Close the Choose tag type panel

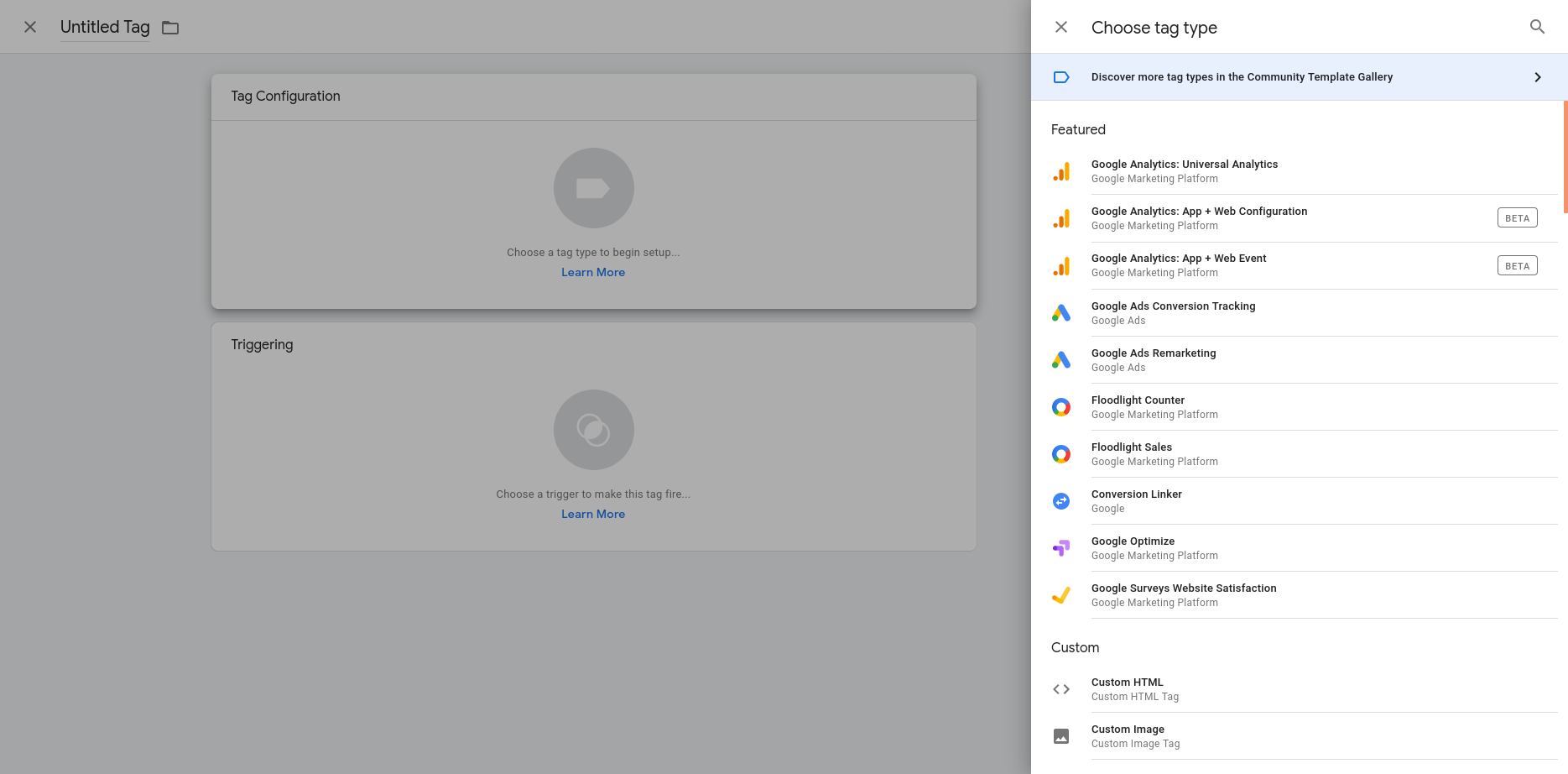tap(1061, 27)
